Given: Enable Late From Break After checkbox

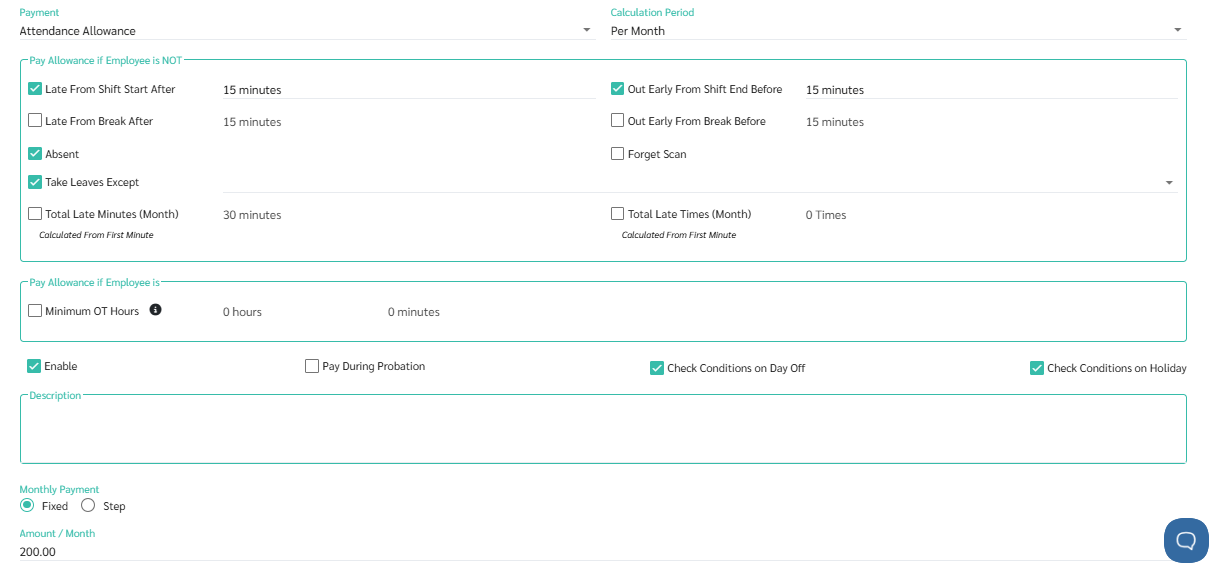Looking at the screenshot, I should [35, 121].
